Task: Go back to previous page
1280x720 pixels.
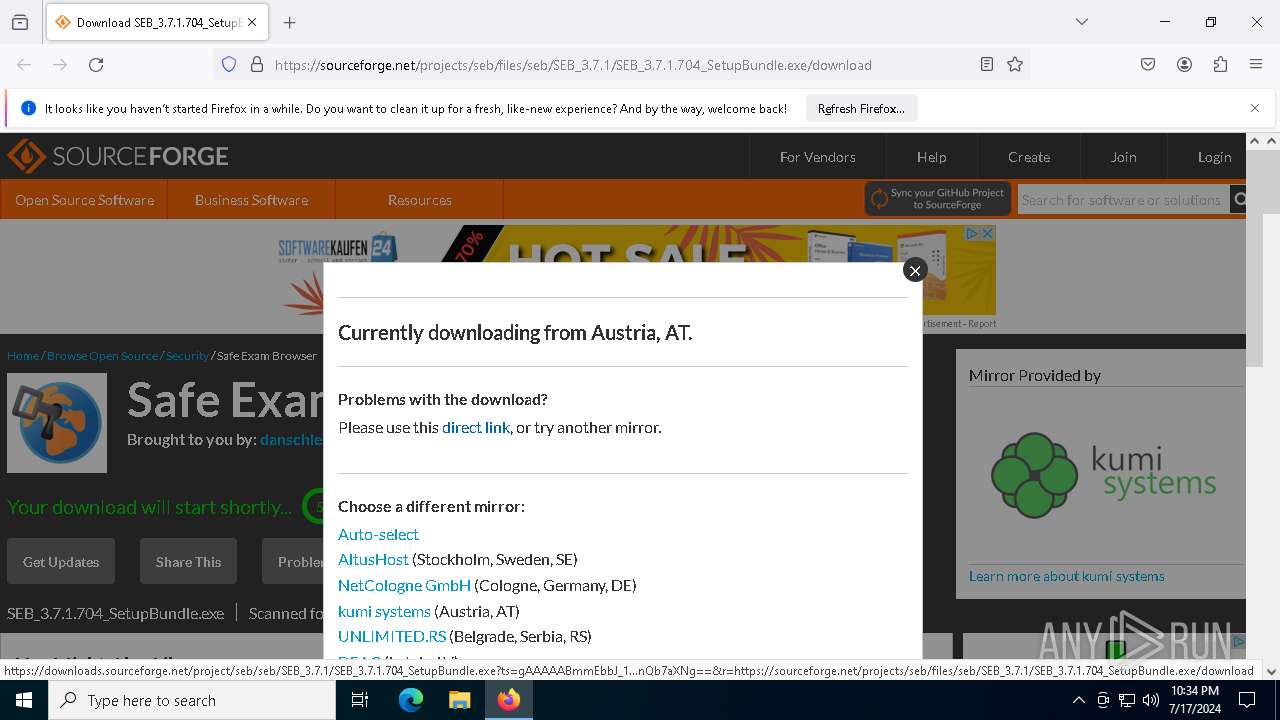Action: pos(24,65)
